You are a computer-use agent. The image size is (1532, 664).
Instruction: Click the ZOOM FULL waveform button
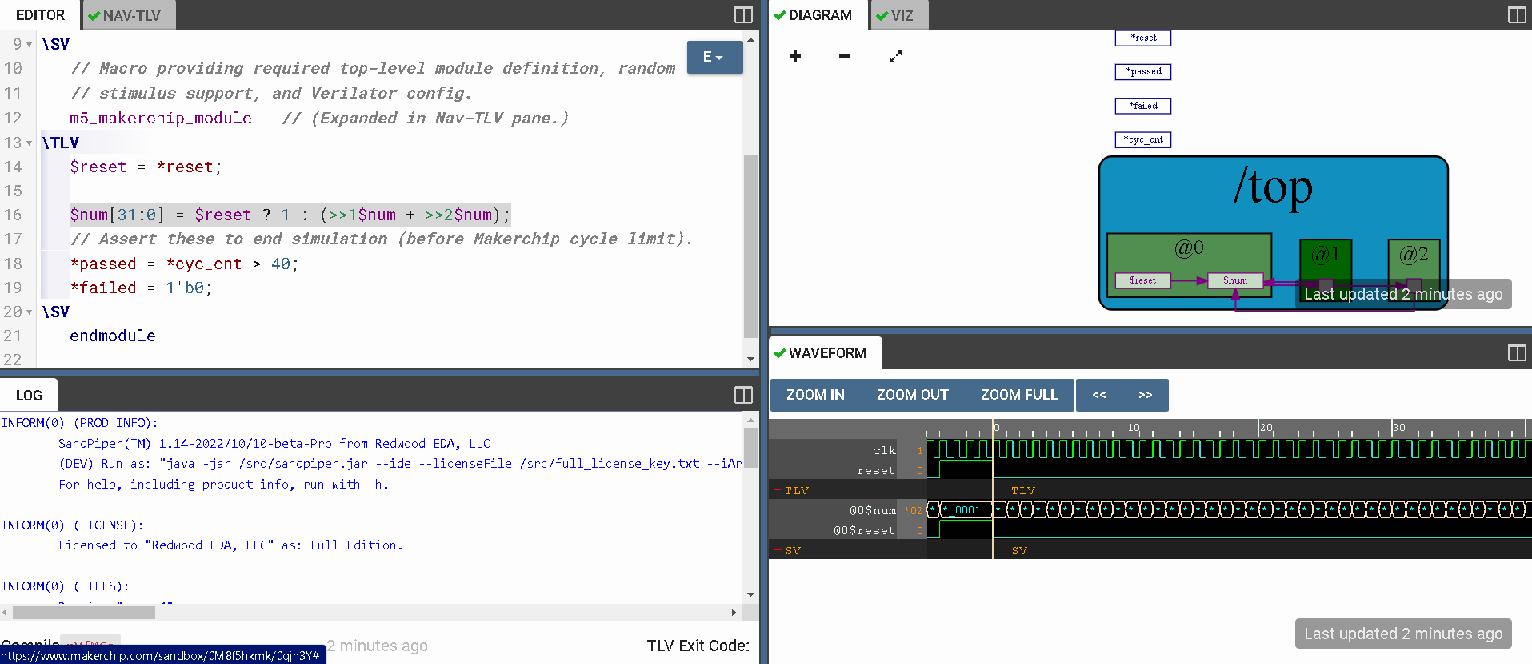coord(1019,395)
